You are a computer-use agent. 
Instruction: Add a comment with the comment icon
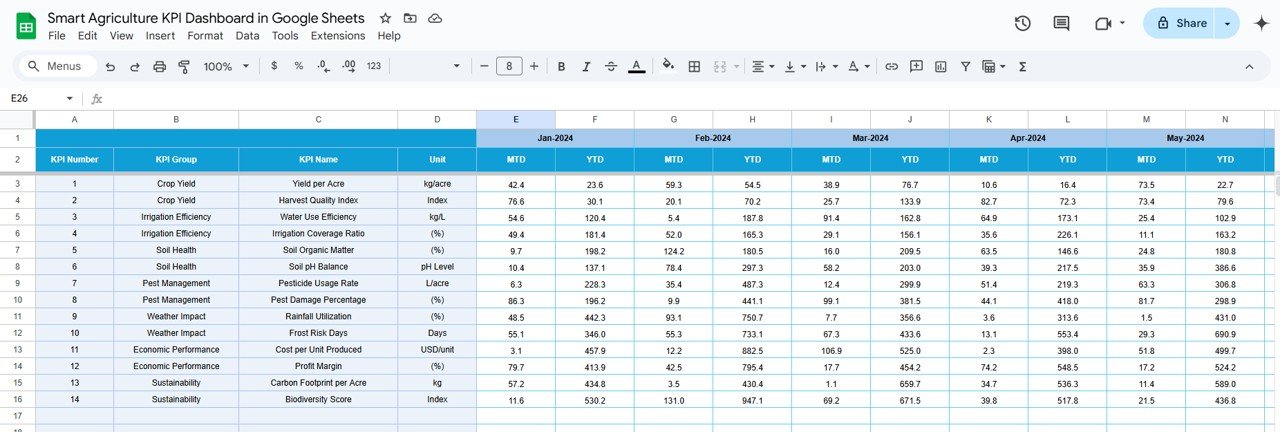[x=916, y=66]
